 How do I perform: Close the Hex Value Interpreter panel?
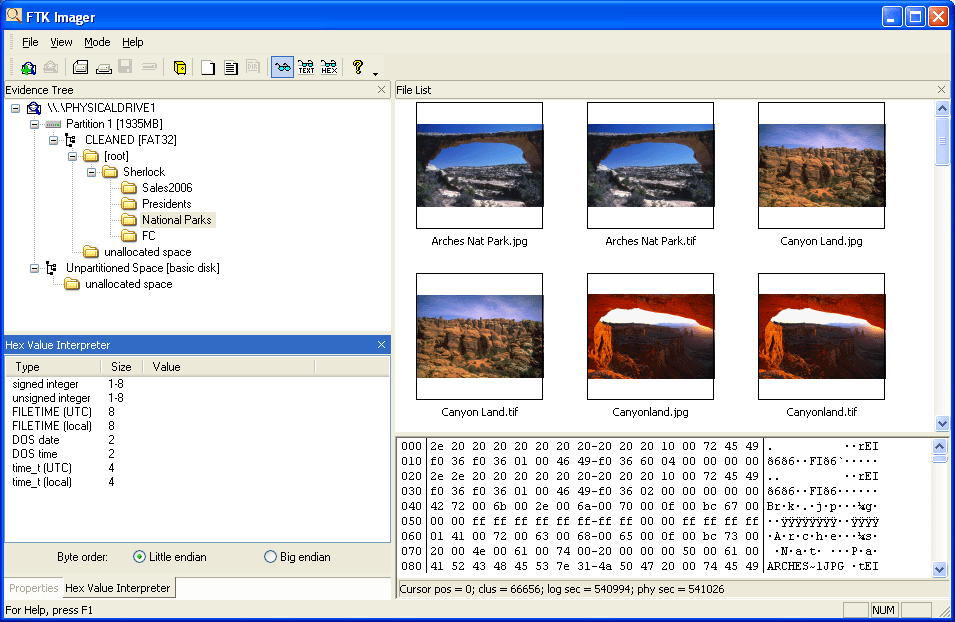coord(381,345)
